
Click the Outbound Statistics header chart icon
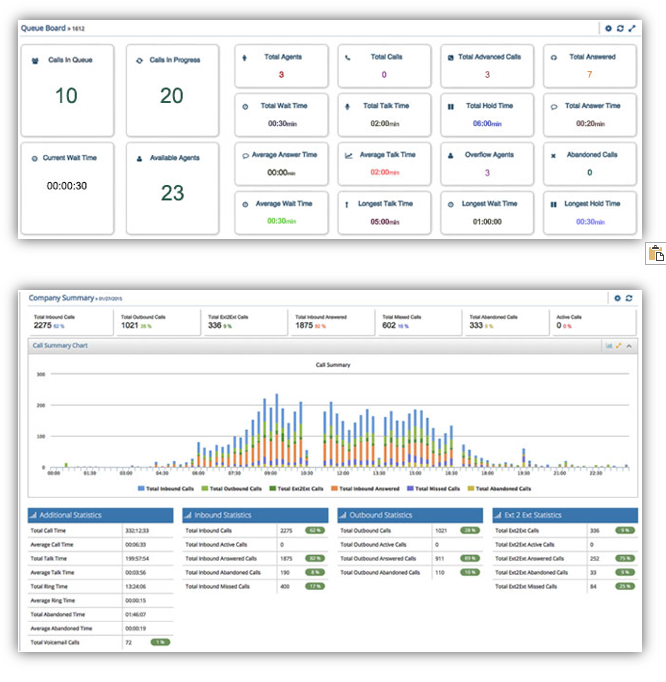(x=343, y=515)
